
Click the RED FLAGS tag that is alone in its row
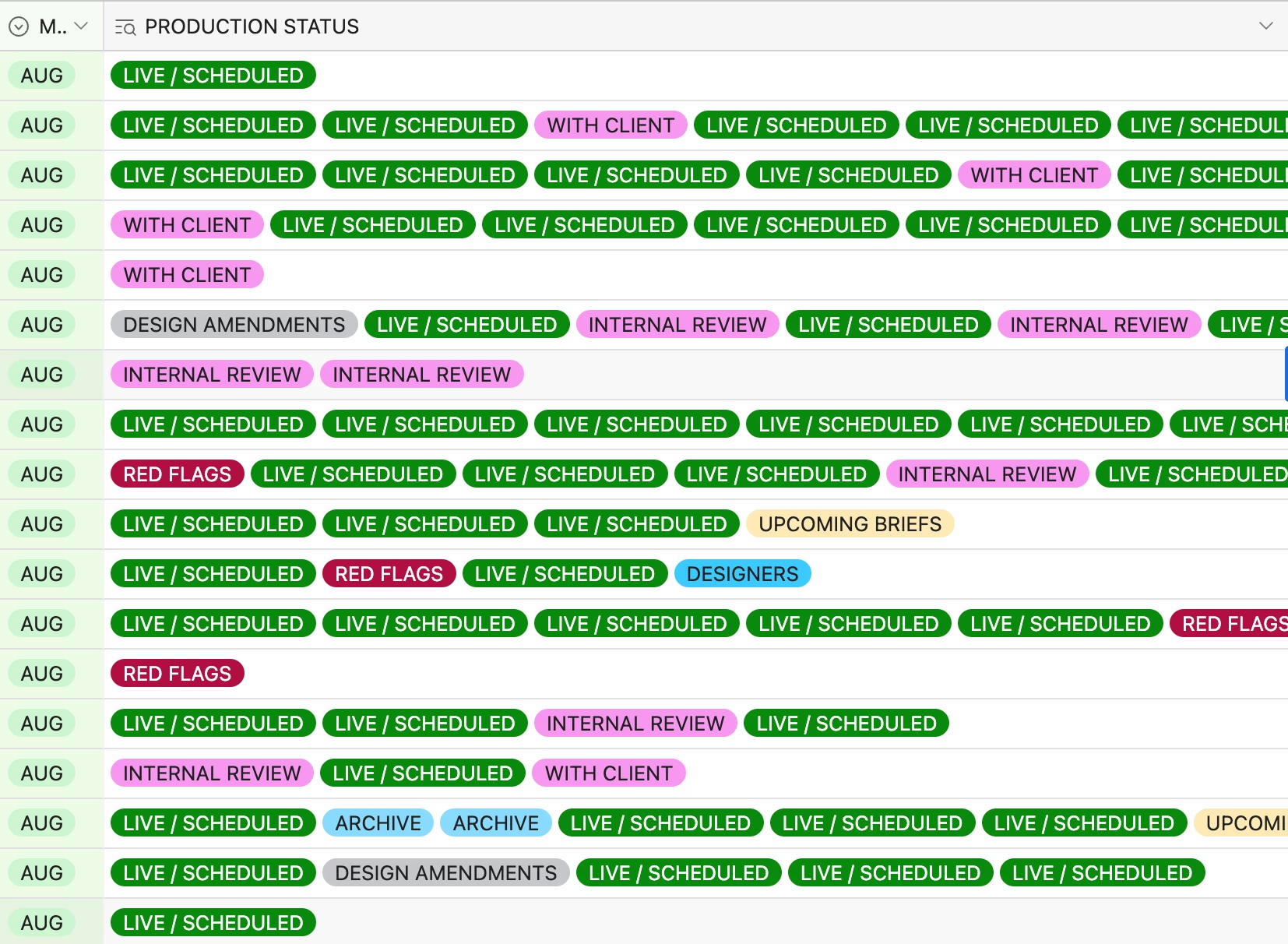[x=178, y=674]
